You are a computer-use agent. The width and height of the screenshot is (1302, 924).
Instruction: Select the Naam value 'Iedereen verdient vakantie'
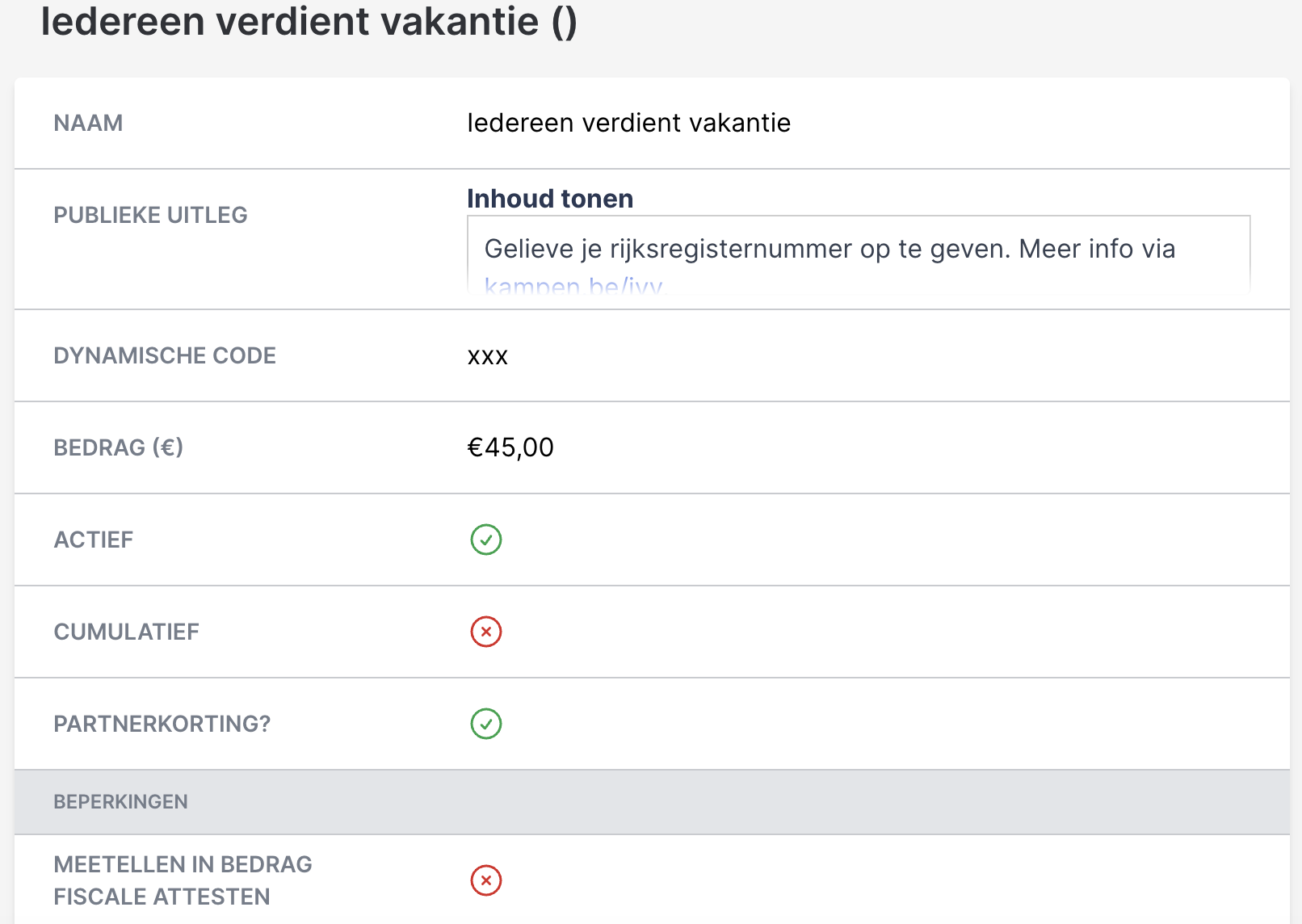pos(628,123)
